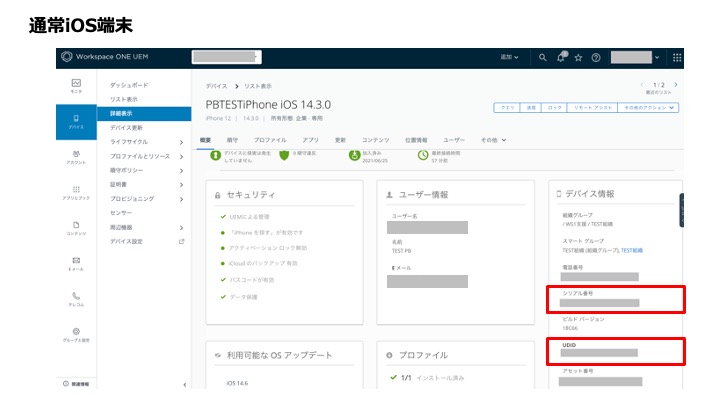Collapse the secondary navigation menu arrow
720x405 pixels.
point(185,385)
